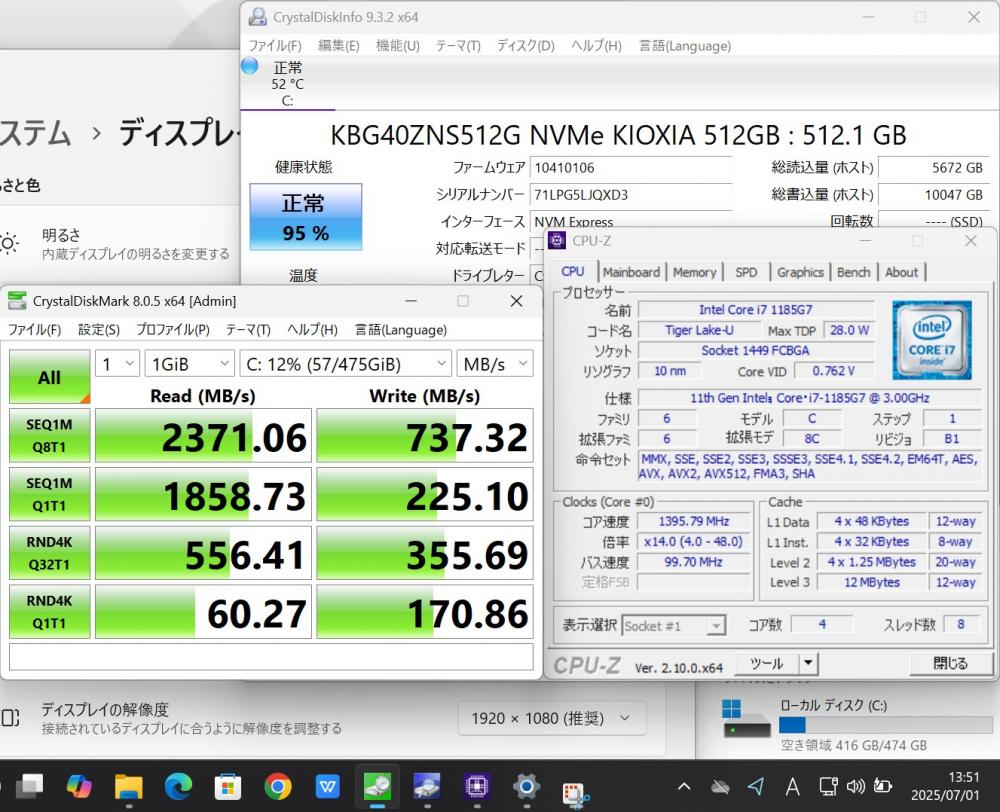Viewport: 1000px width, 812px height.
Task: Open test count dropdown showing 1
Action: pyautogui.click(x=117, y=364)
